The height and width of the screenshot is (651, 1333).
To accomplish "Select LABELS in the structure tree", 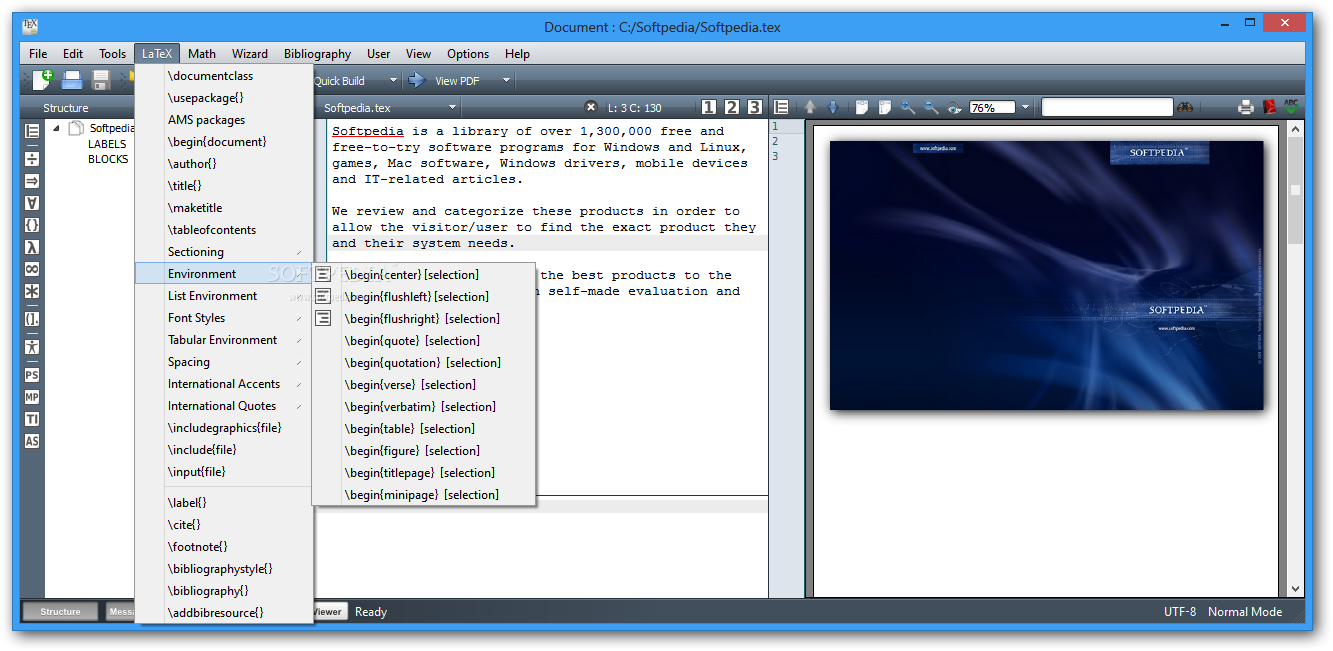I will [x=107, y=144].
